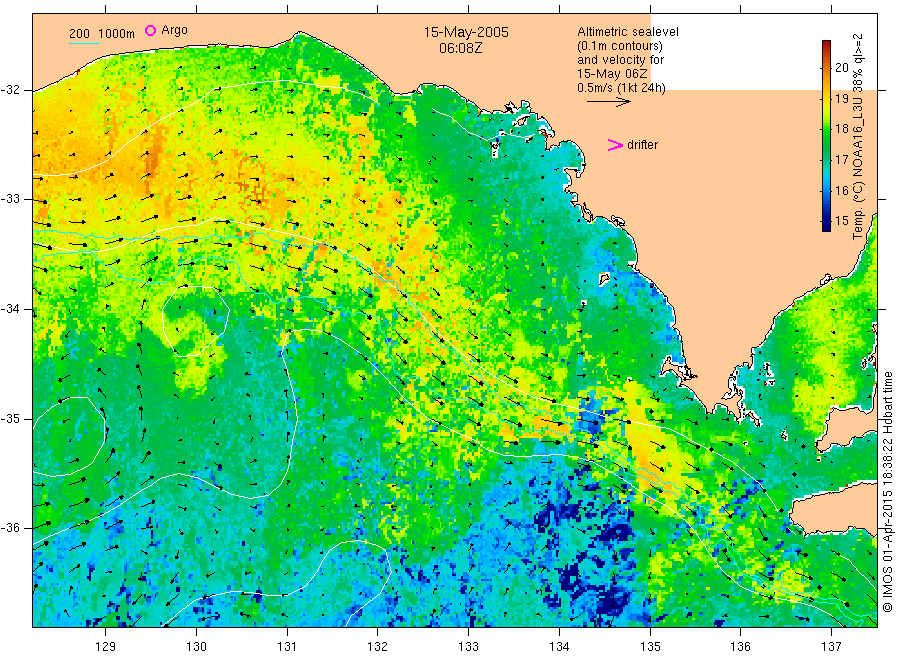
Task: Click latitude axis label '-33'
Action: (x=10, y=199)
